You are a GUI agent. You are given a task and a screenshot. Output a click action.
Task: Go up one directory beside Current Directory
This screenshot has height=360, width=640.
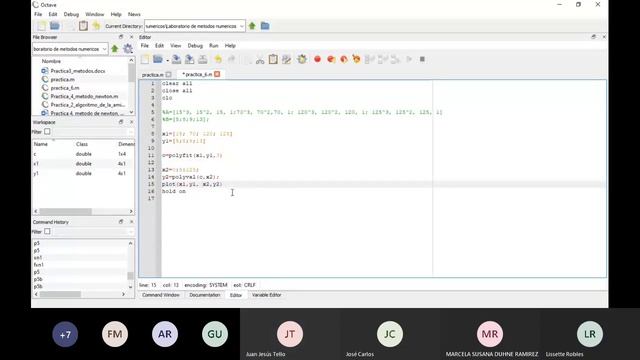252,26
